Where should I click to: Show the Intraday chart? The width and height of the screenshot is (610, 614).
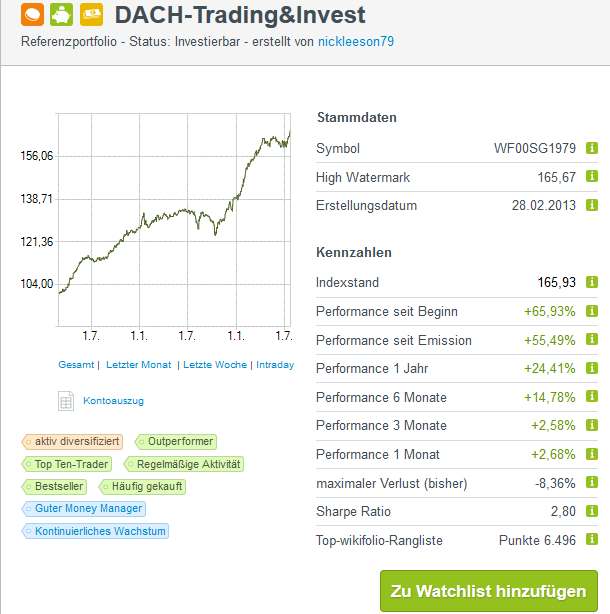(275, 365)
